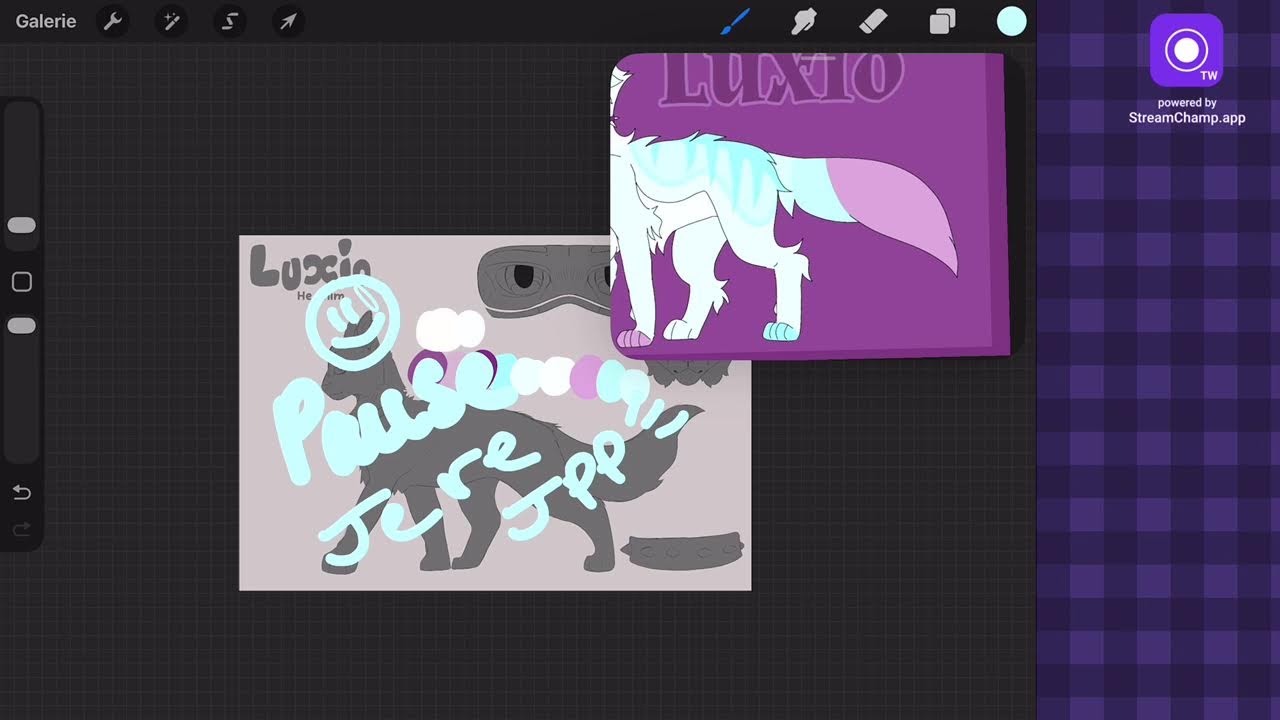
Task: Click the brush size slider handle
Action: click(22, 226)
